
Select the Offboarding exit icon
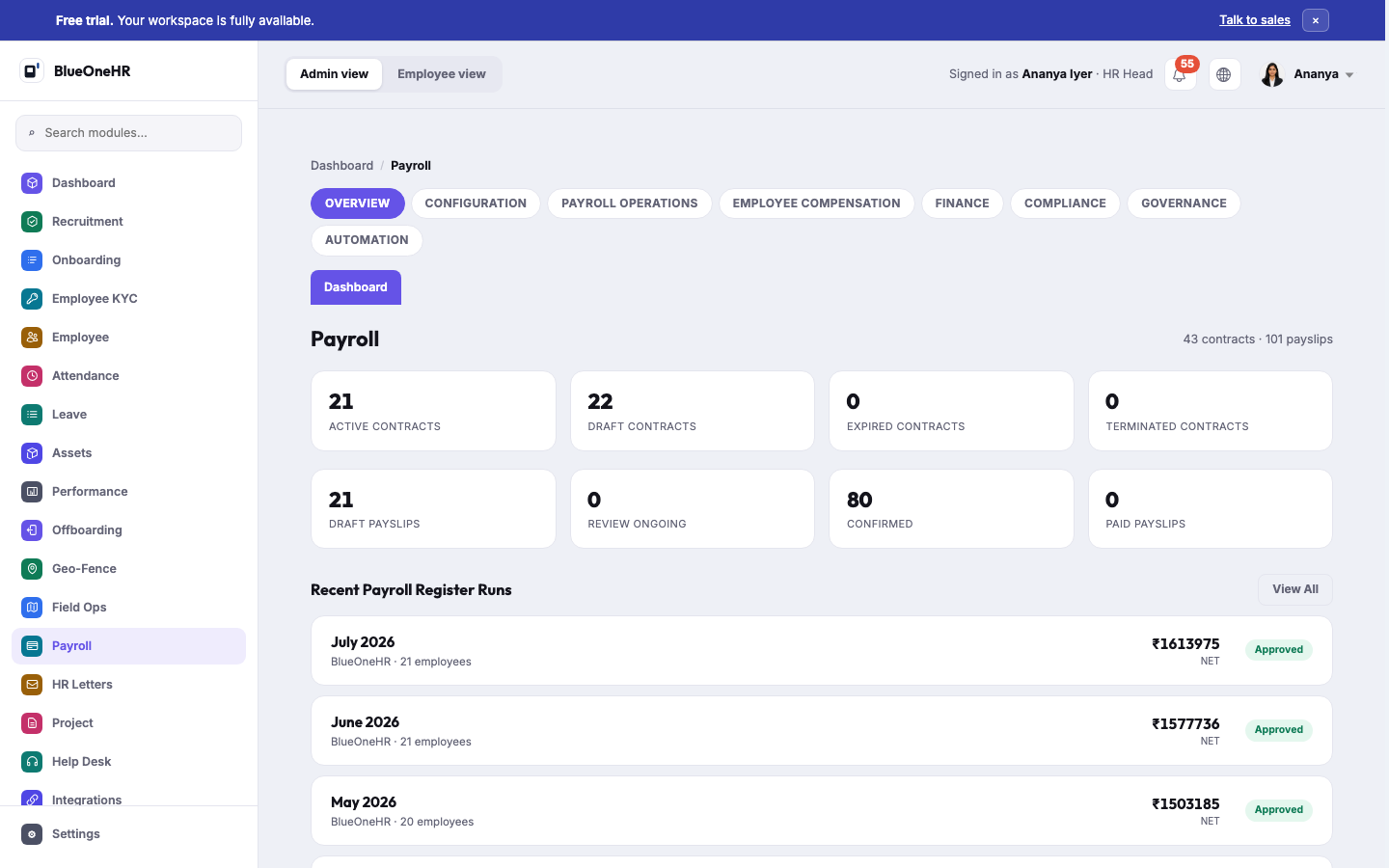[32, 530]
